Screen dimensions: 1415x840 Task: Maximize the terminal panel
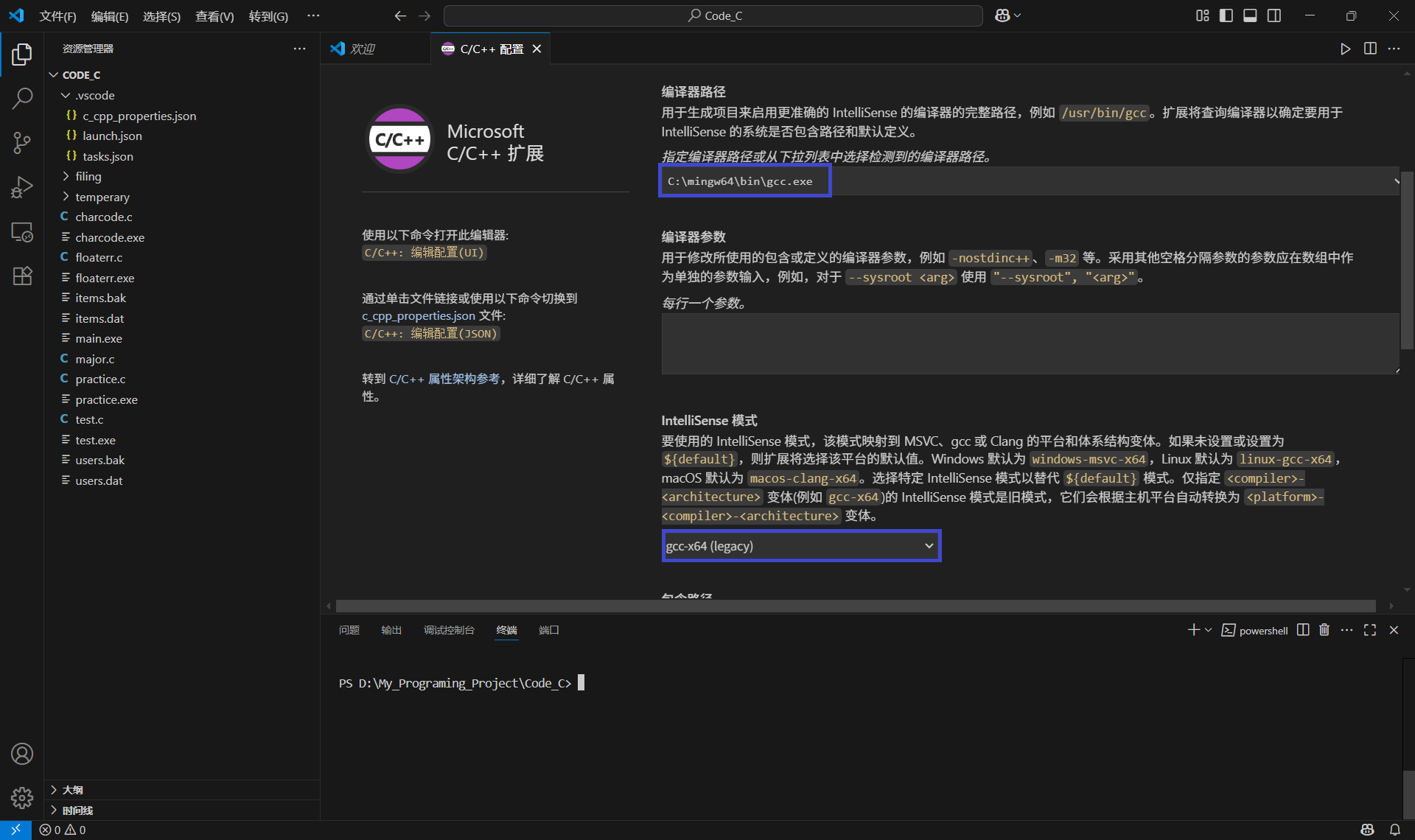1370,630
